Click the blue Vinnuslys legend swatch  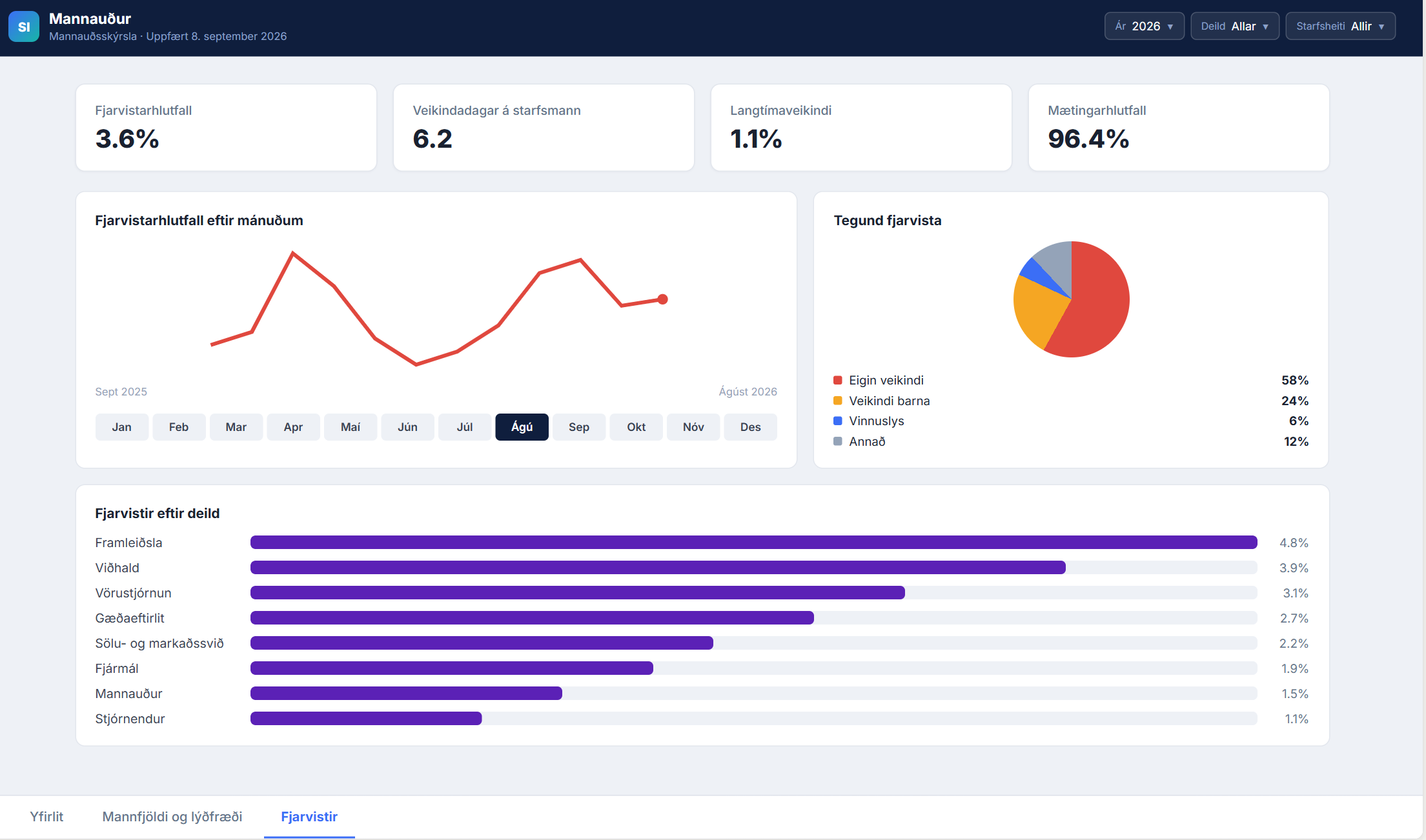point(838,421)
